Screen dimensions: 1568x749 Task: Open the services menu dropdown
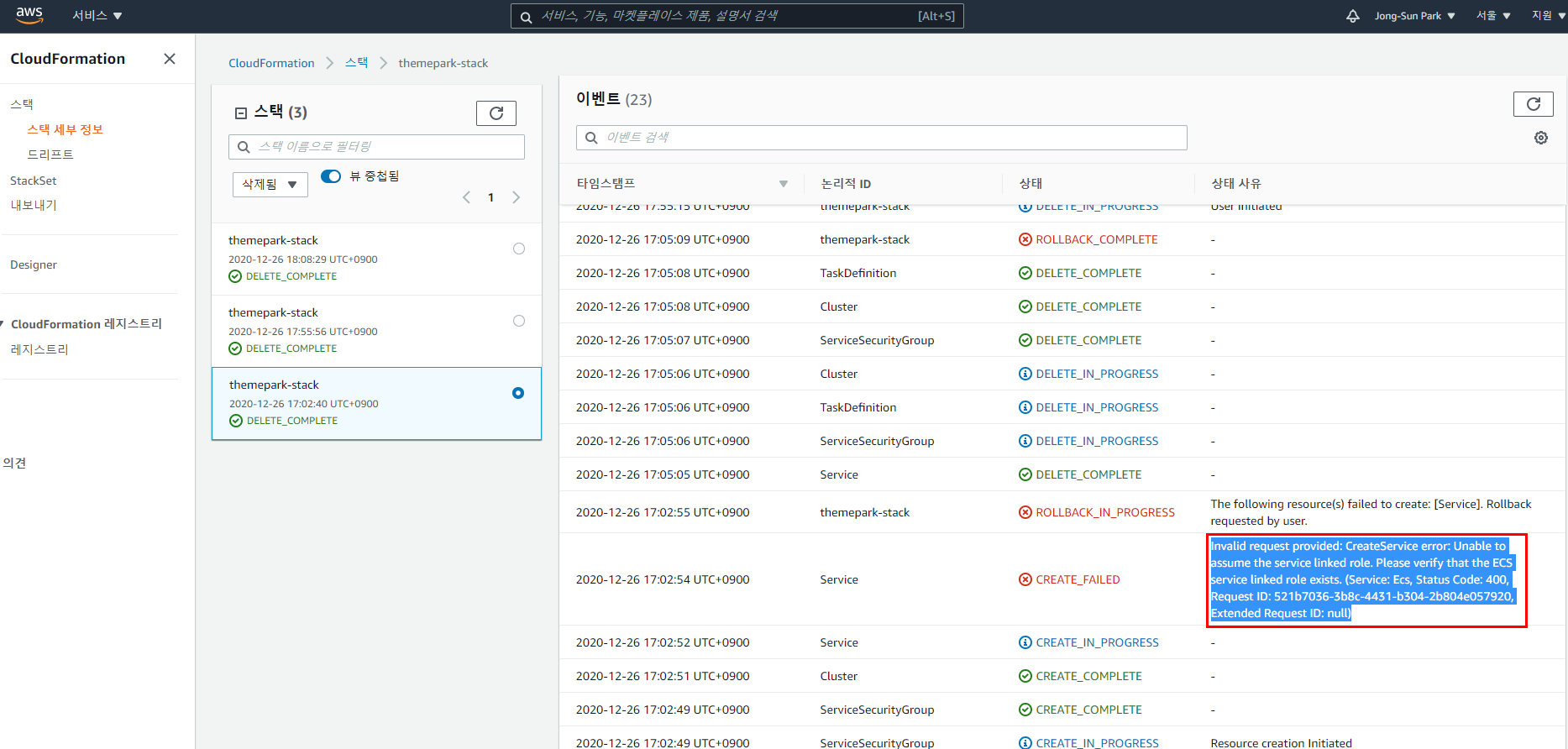pos(97,16)
